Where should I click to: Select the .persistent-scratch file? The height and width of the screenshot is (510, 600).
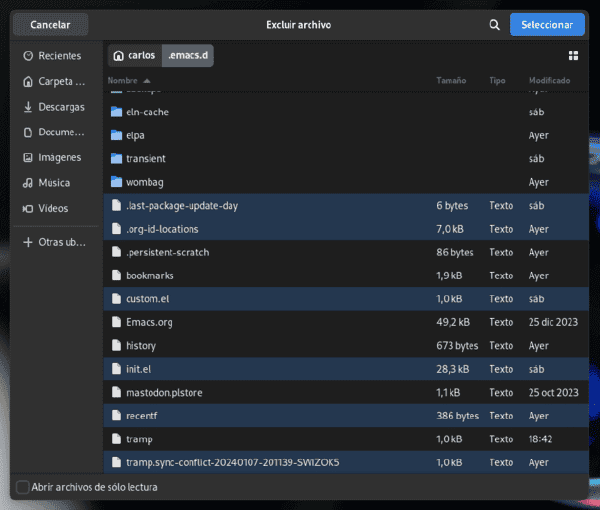pos(346,252)
